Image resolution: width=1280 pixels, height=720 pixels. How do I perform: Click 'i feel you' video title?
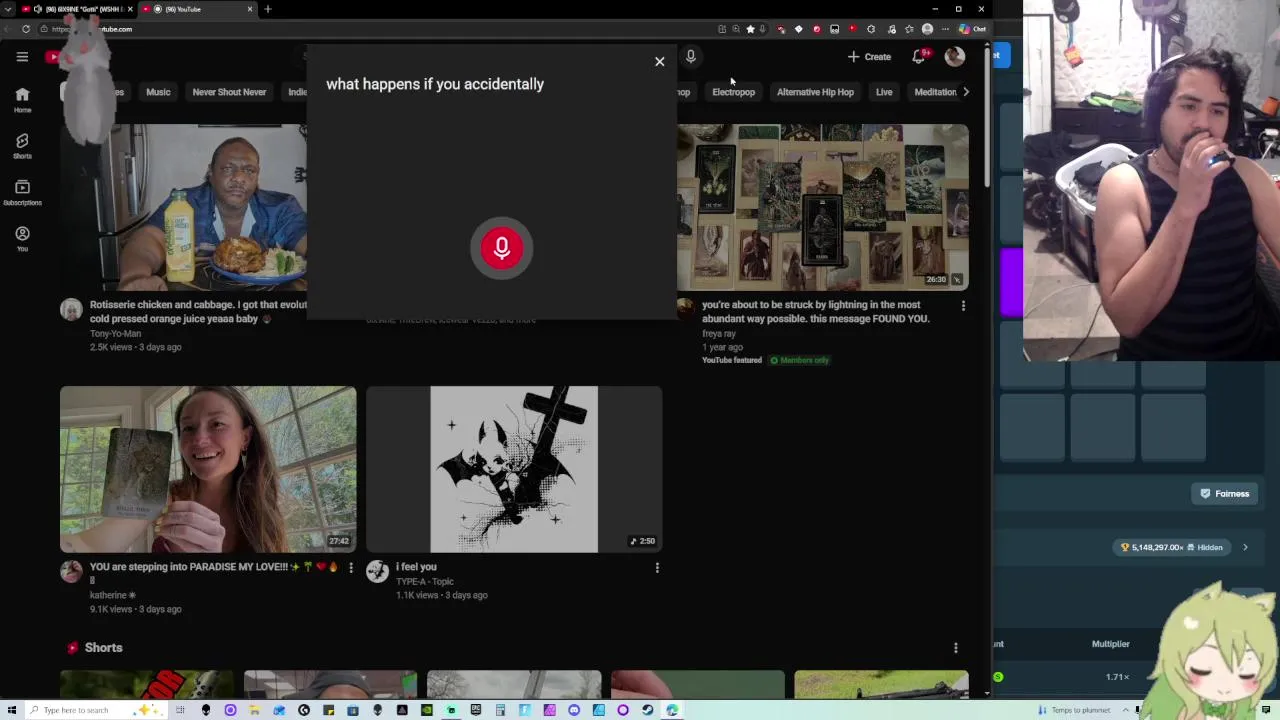pyautogui.click(x=416, y=567)
